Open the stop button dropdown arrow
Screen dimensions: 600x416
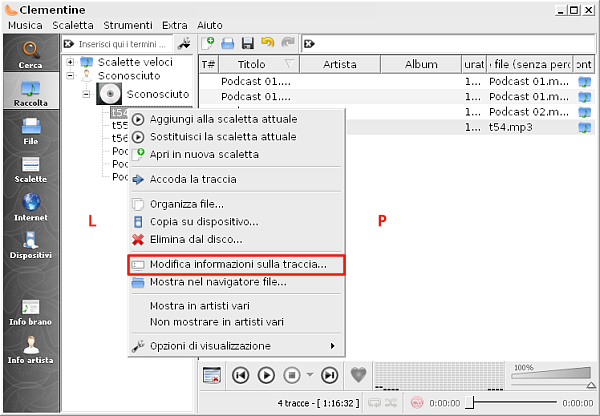[310, 375]
